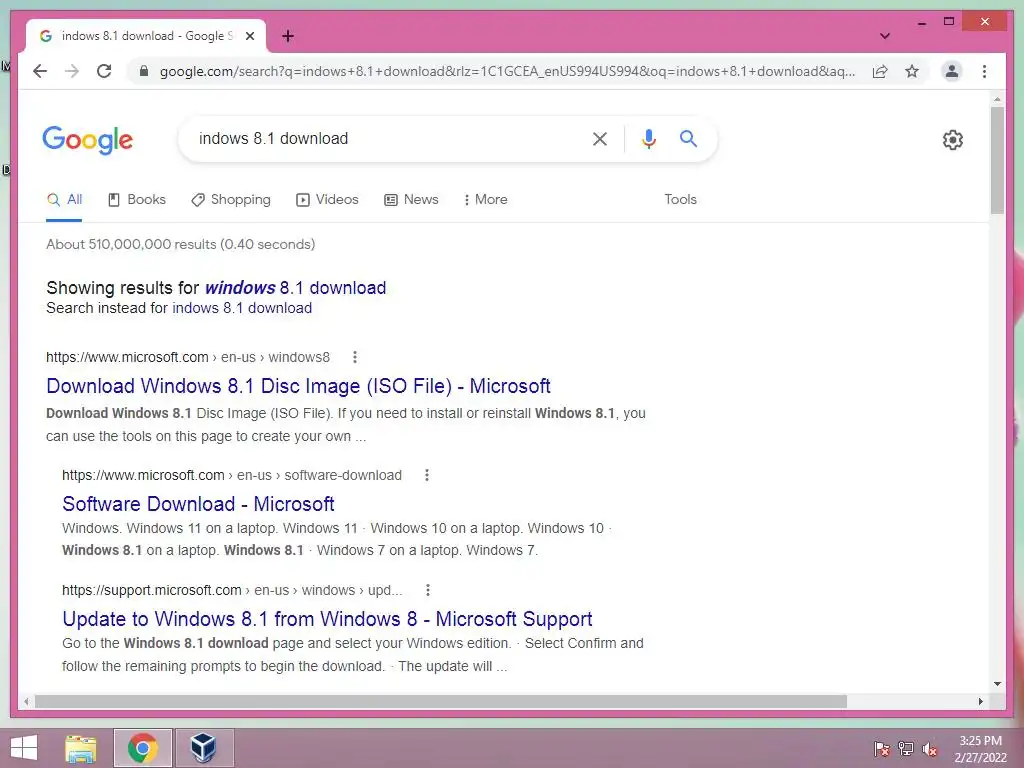The image size is (1024, 768).
Task: Clear the search box text
Action: (600, 138)
